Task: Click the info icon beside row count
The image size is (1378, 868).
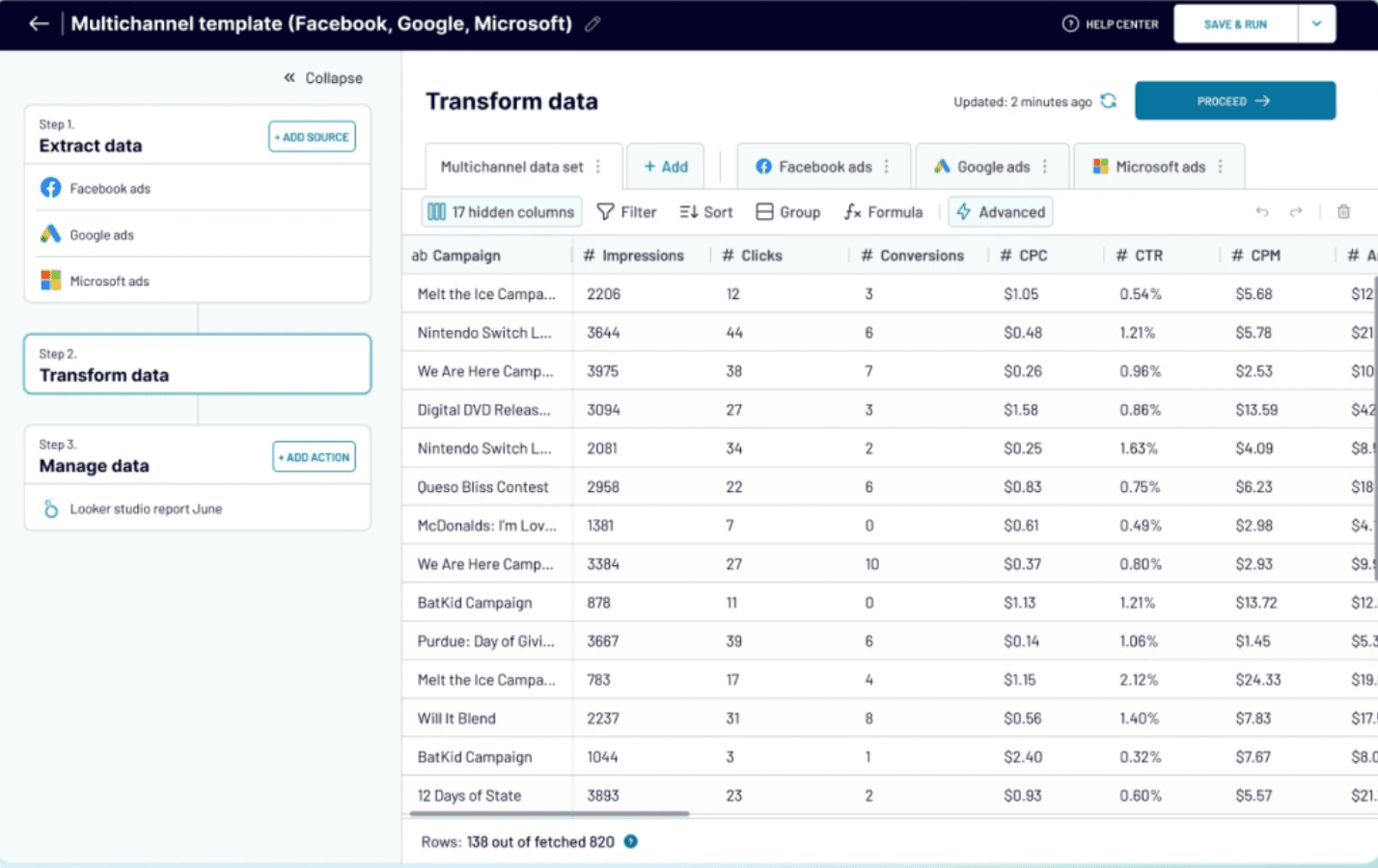Action: pos(630,842)
